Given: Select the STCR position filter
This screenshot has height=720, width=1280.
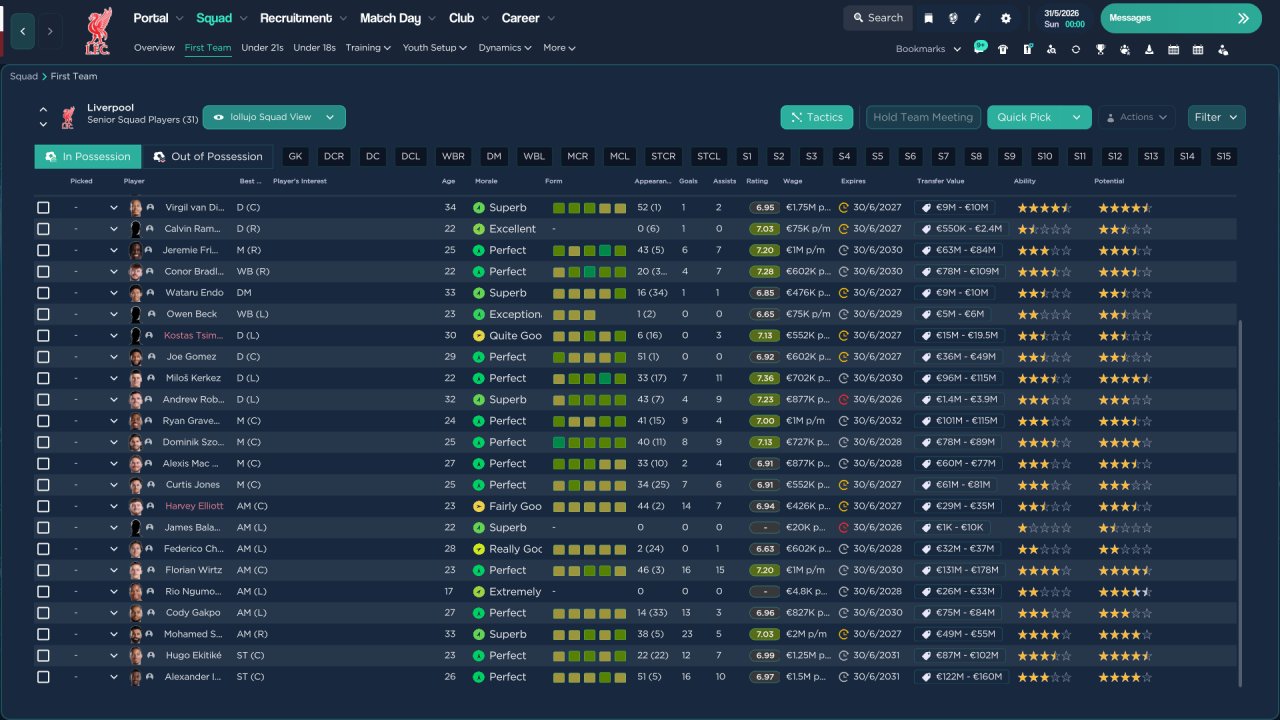Looking at the screenshot, I should 663,156.
